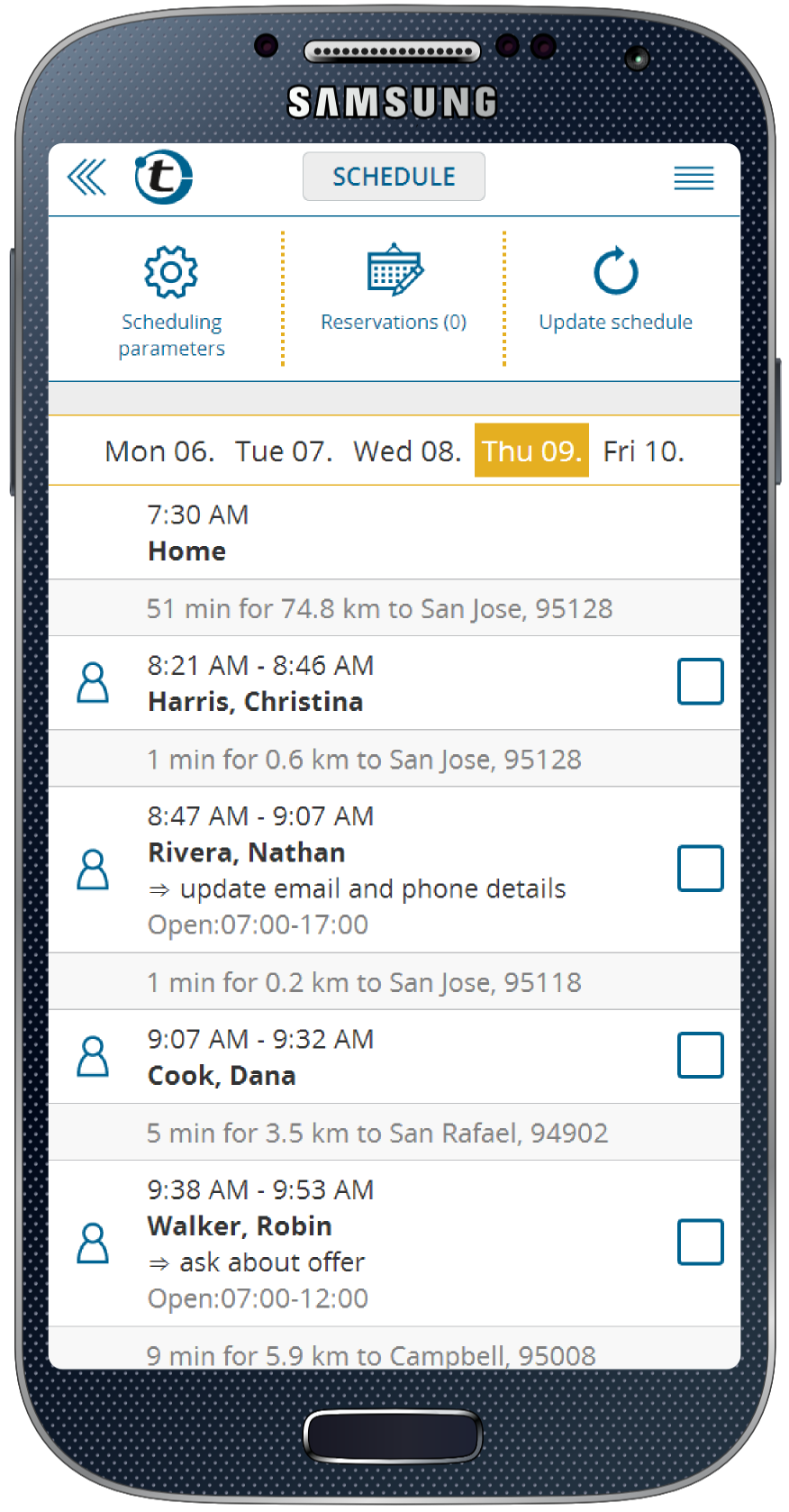789x1512 pixels.
Task: Tap the double-chevron back icon
Action: (87, 177)
